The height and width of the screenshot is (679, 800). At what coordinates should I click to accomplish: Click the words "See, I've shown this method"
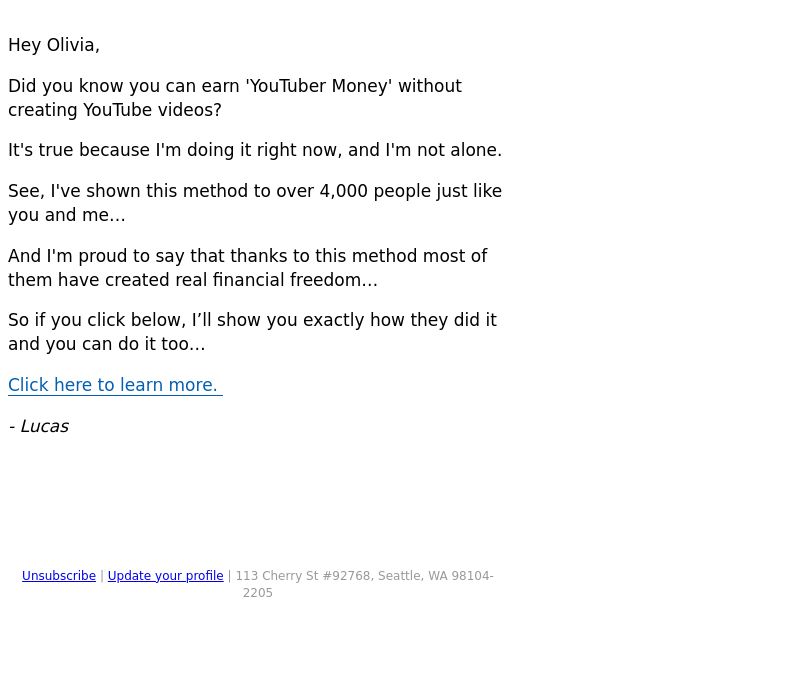tap(129, 191)
